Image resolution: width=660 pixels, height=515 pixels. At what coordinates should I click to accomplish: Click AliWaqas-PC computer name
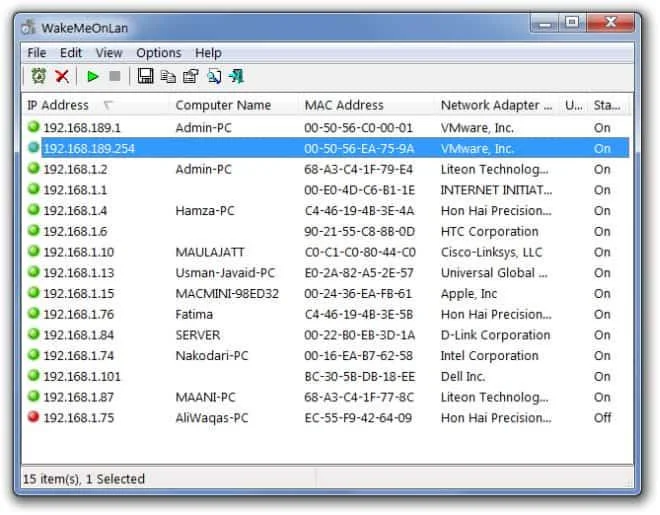(211, 418)
